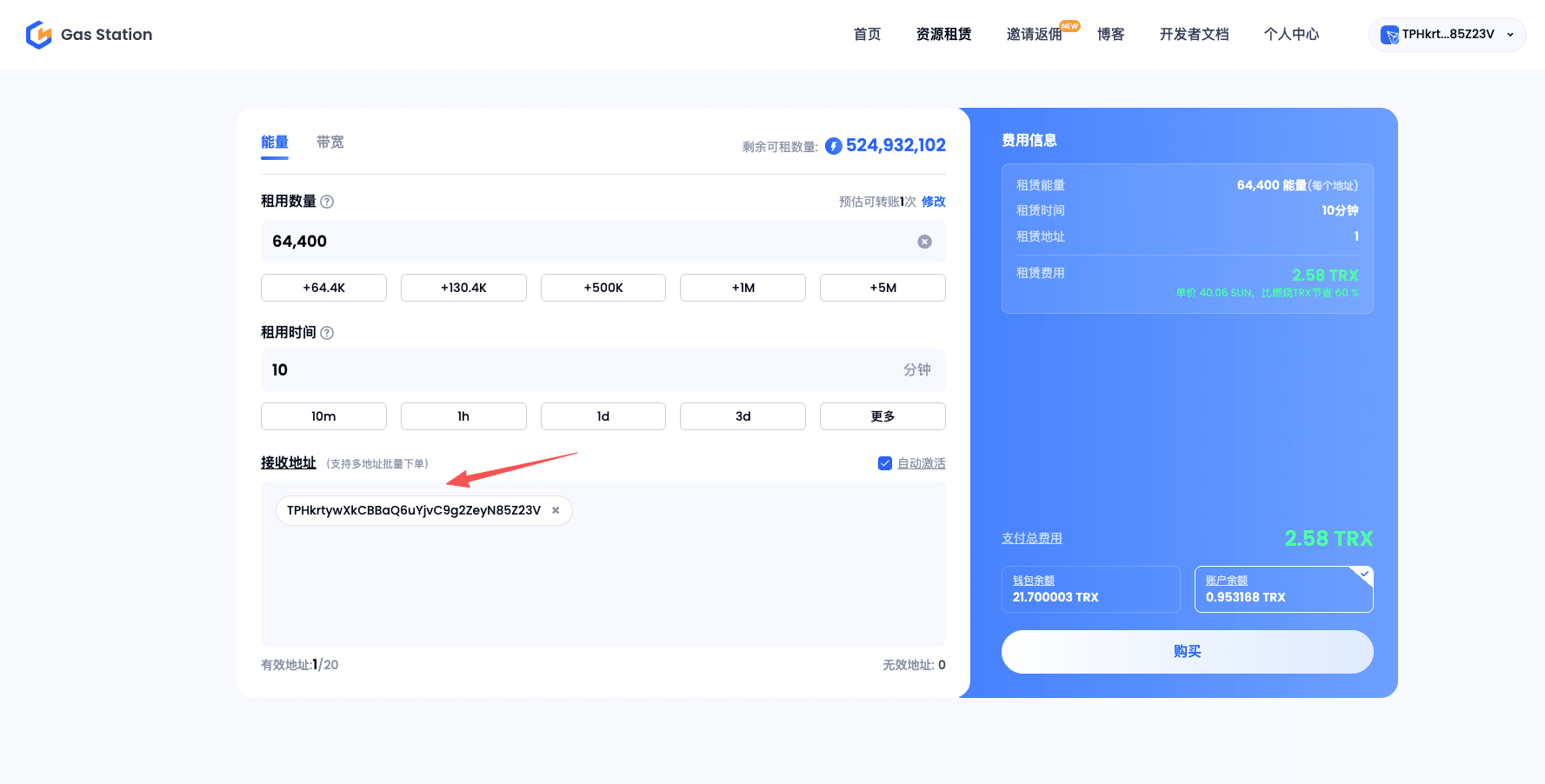Expand the TPHkrt...85Z23V wallet dropdown
Screen dimensions: 1545x784
1510,35
